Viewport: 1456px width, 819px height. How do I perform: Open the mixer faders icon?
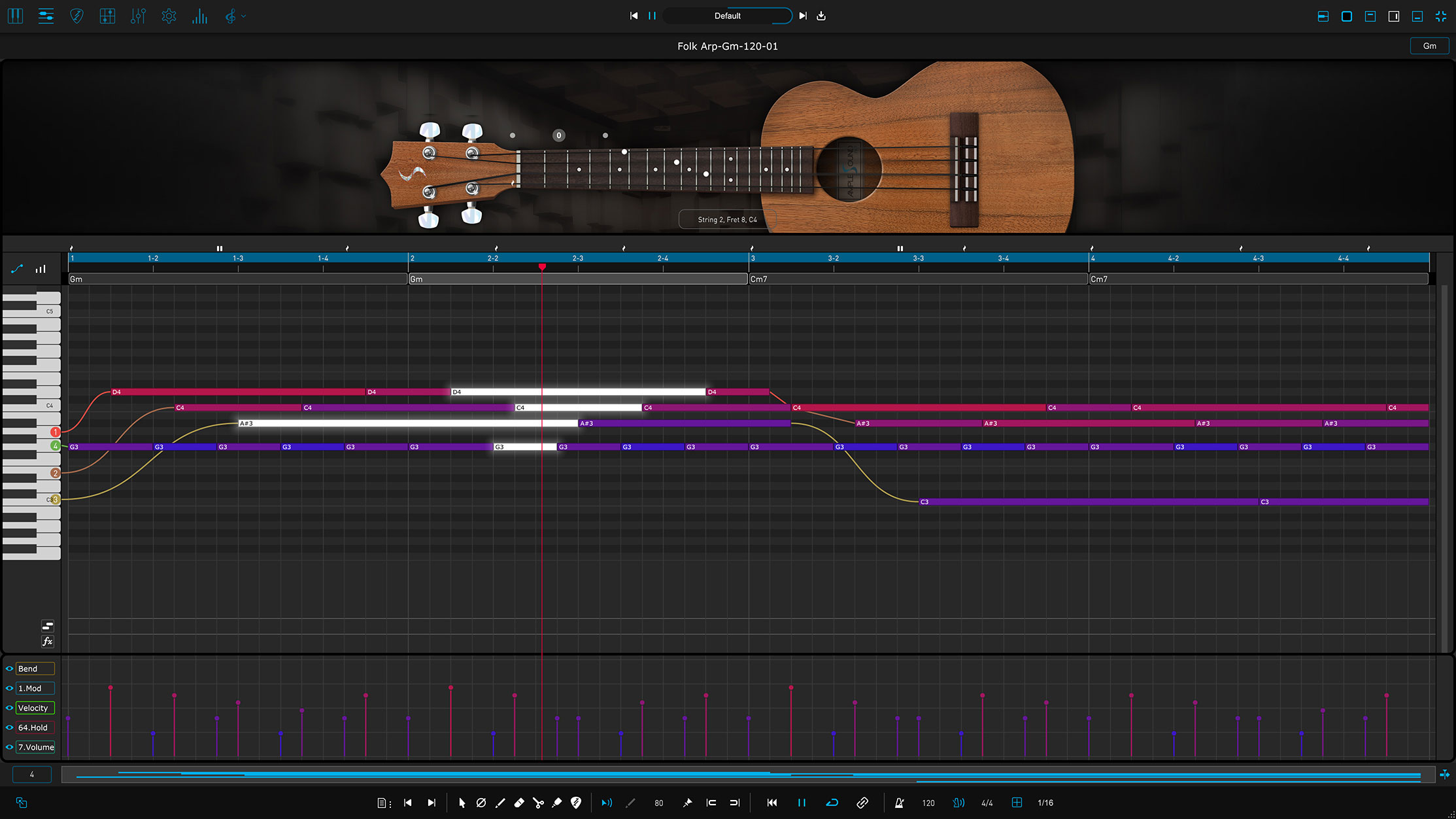point(138,16)
